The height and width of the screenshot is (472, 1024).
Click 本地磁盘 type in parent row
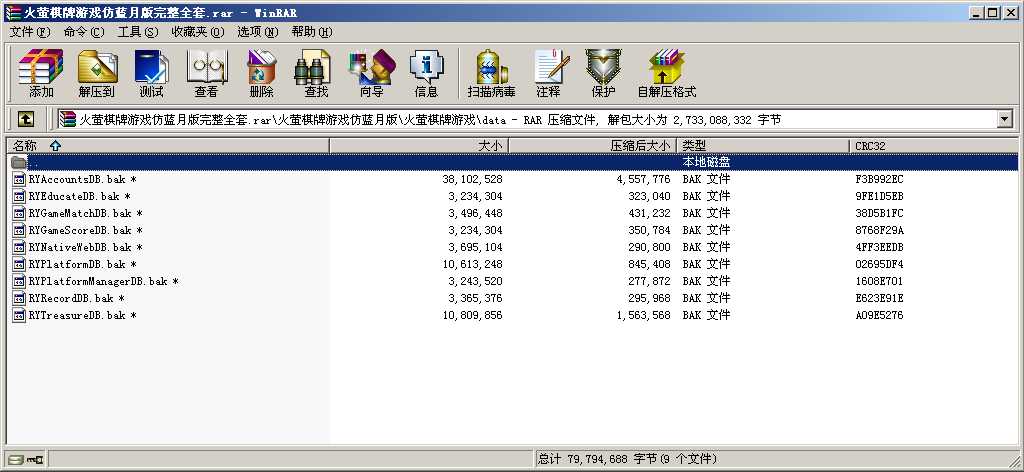706,162
